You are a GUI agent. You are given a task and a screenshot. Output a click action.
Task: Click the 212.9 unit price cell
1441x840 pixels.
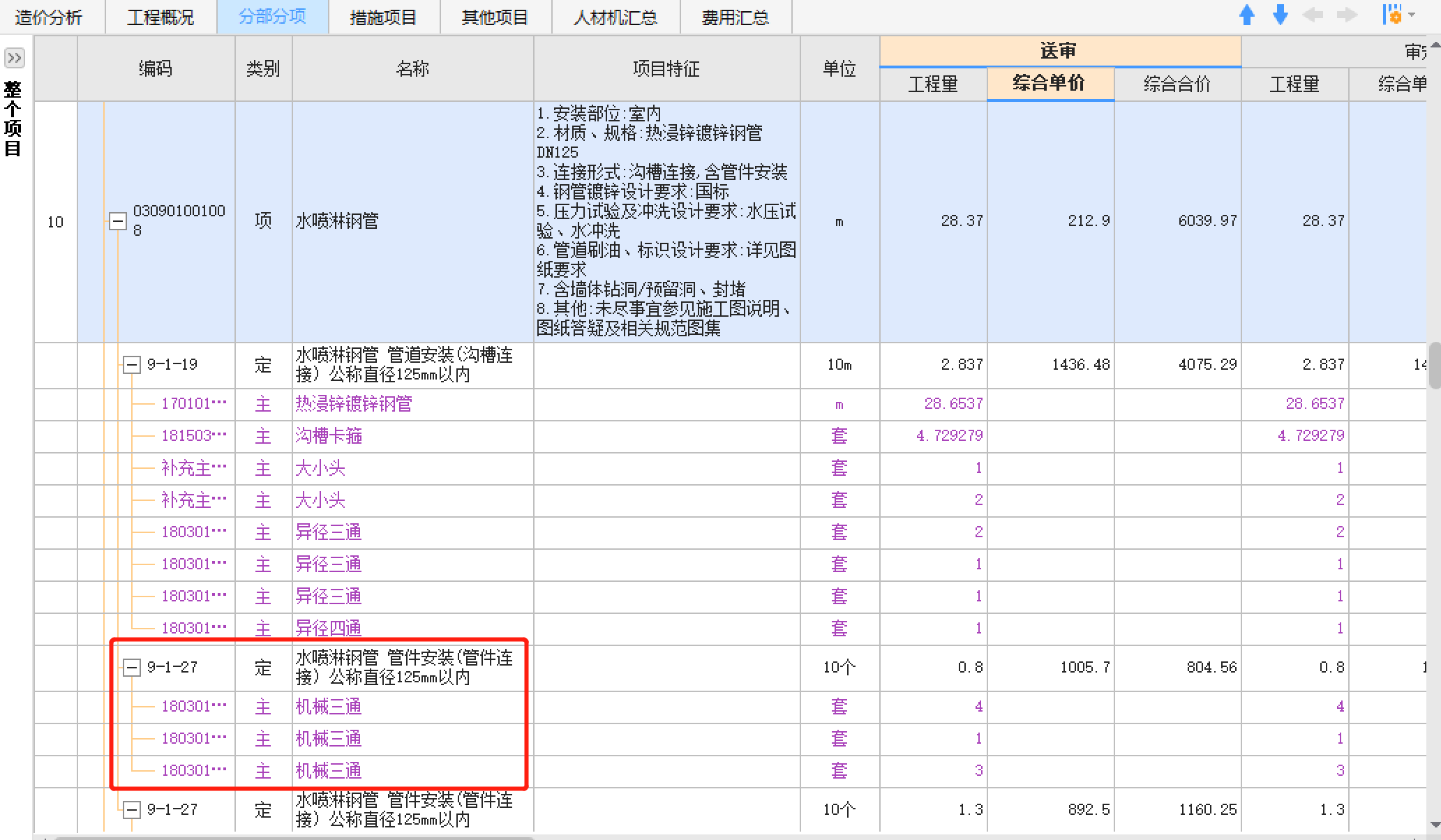[1050, 221]
